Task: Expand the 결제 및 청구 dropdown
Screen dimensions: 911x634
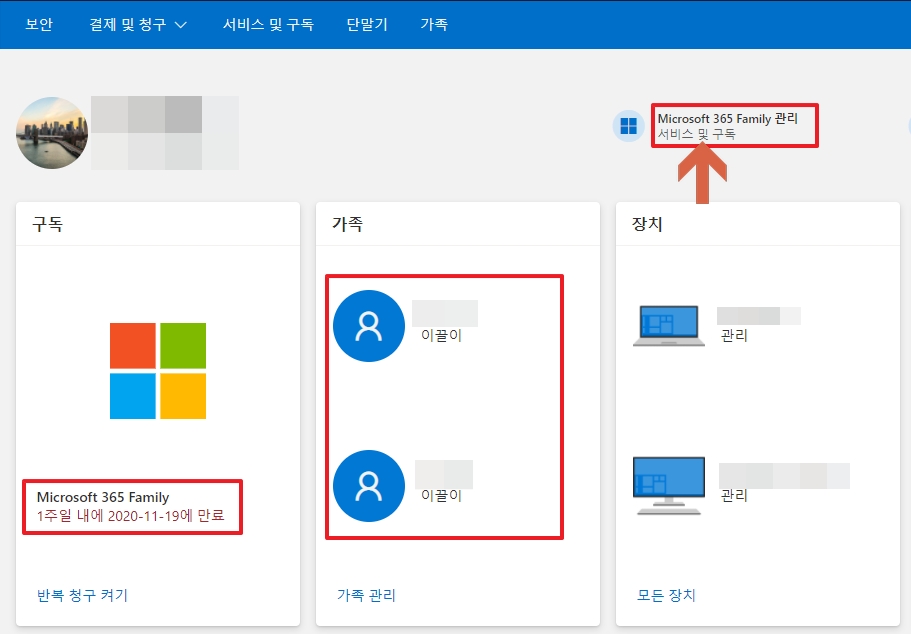Action: [138, 24]
